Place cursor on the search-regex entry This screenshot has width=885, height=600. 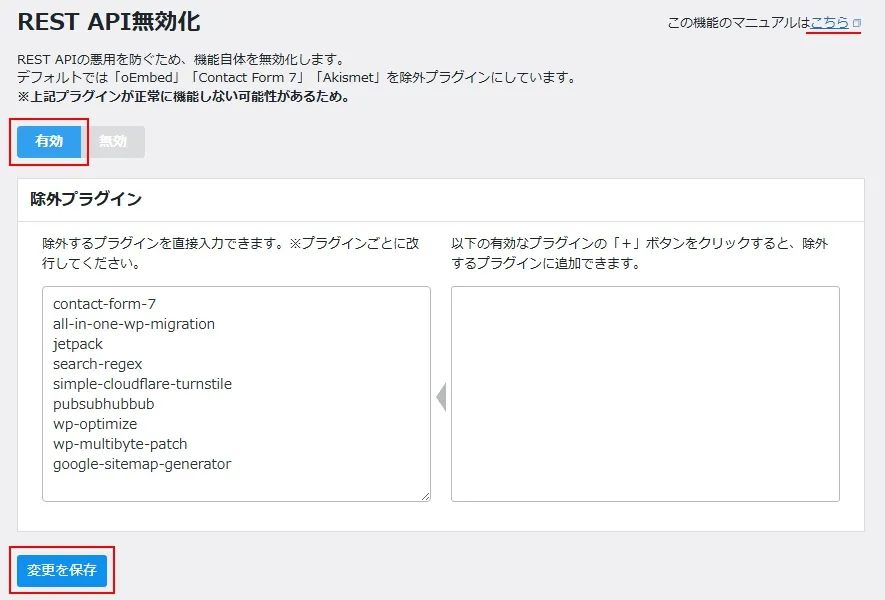point(98,364)
